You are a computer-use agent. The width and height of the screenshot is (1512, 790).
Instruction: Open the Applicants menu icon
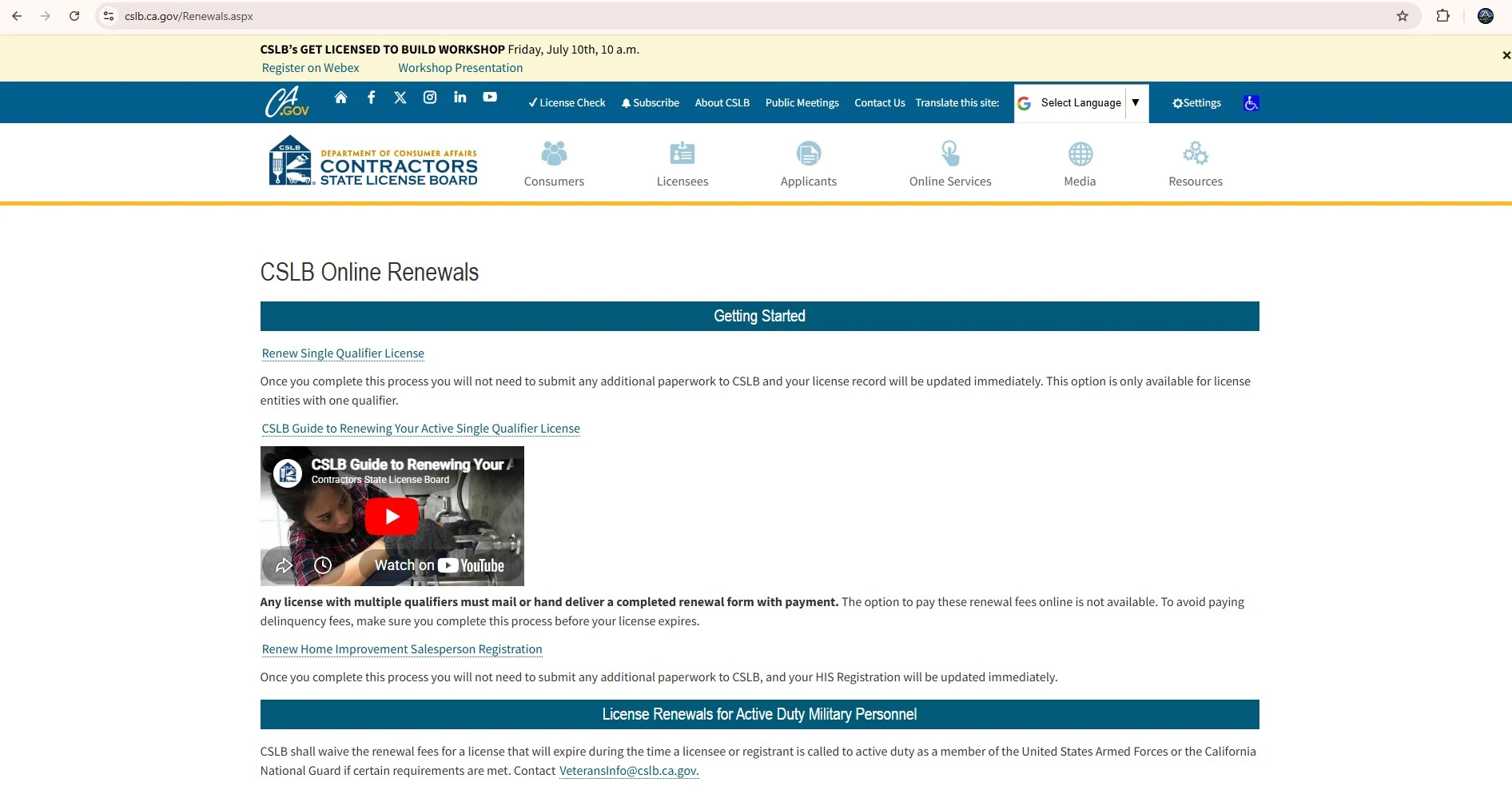[x=809, y=154]
